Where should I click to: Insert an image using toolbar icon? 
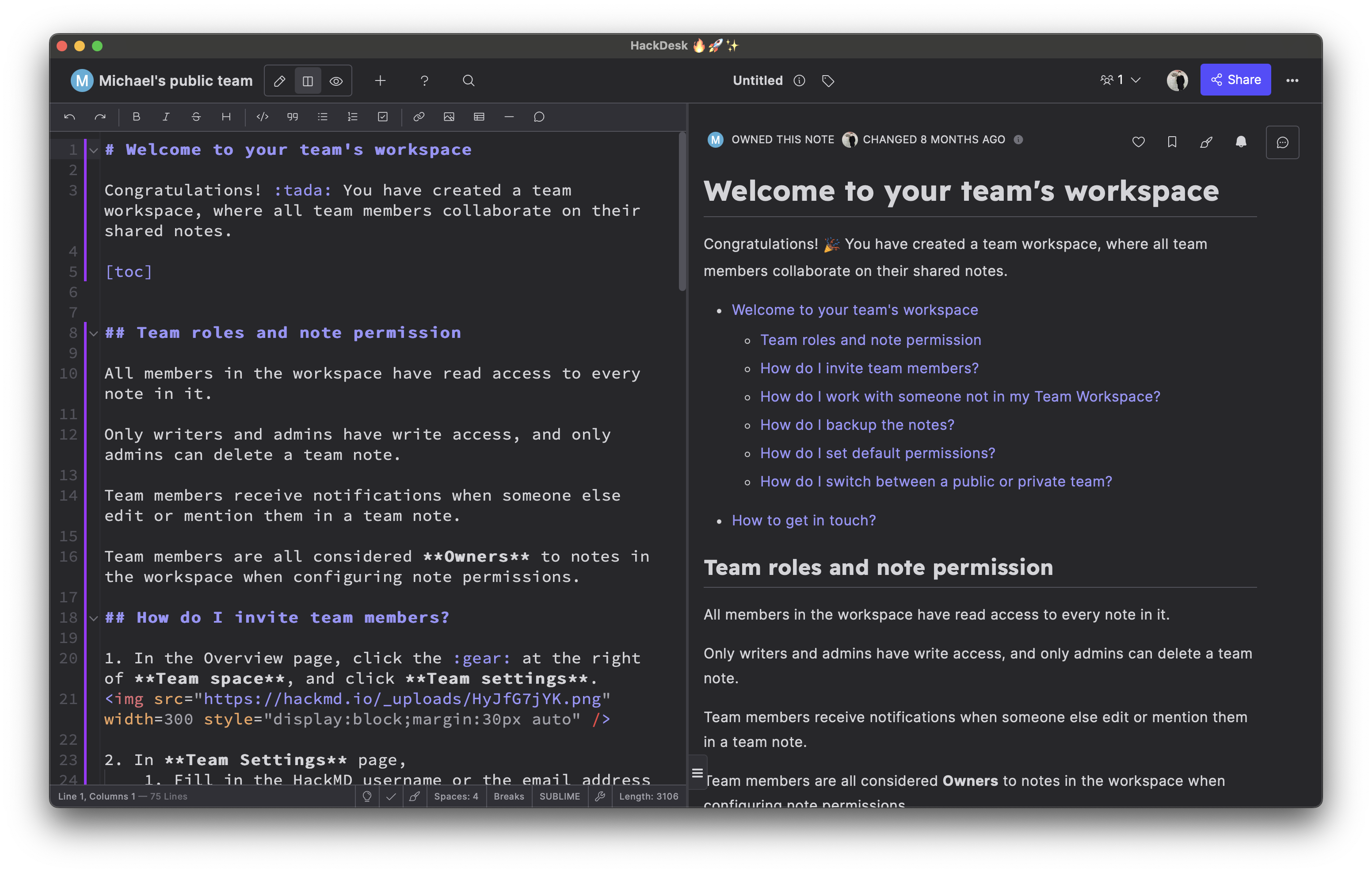coord(449,117)
